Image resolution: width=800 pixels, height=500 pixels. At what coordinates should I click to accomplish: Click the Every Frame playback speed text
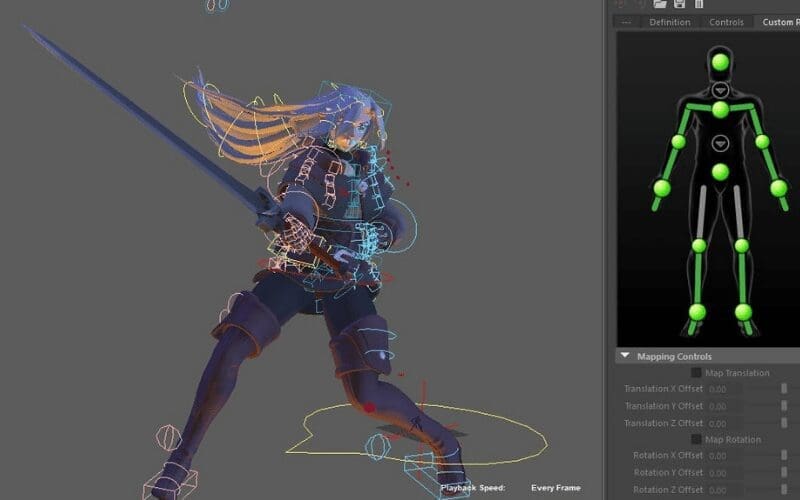click(556, 488)
